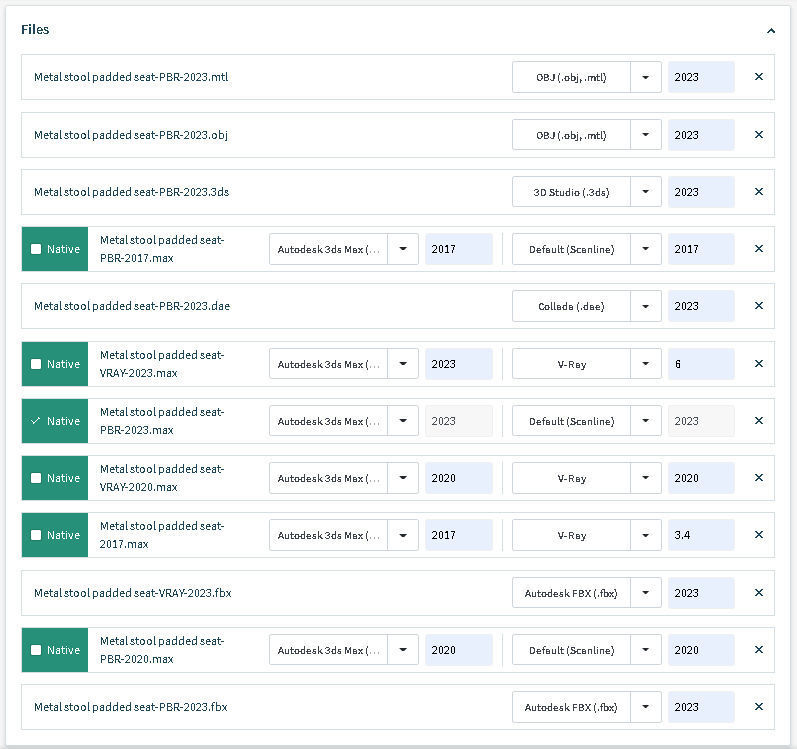Remove the PBR-2023.mtl file row
The image size is (797, 749).
tap(758, 77)
